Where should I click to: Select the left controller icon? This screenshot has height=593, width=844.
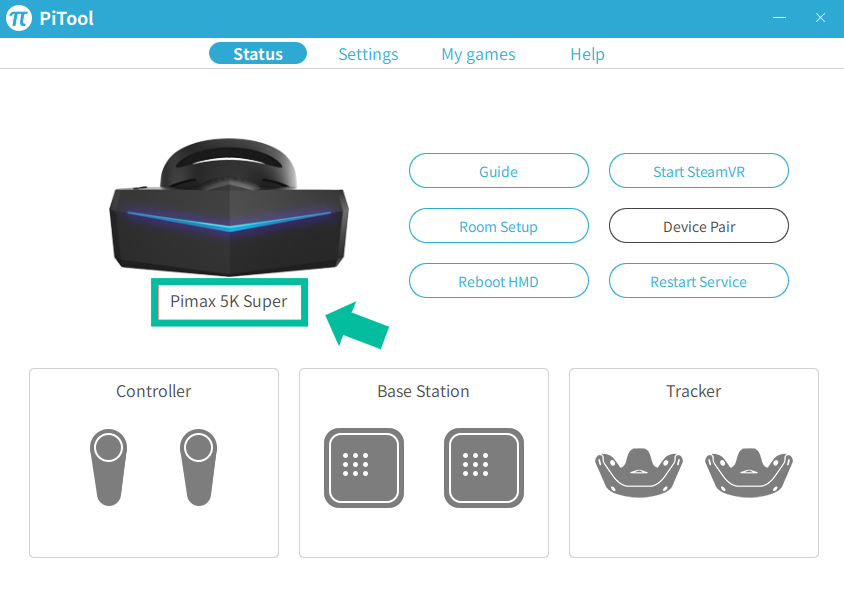point(109,467)
